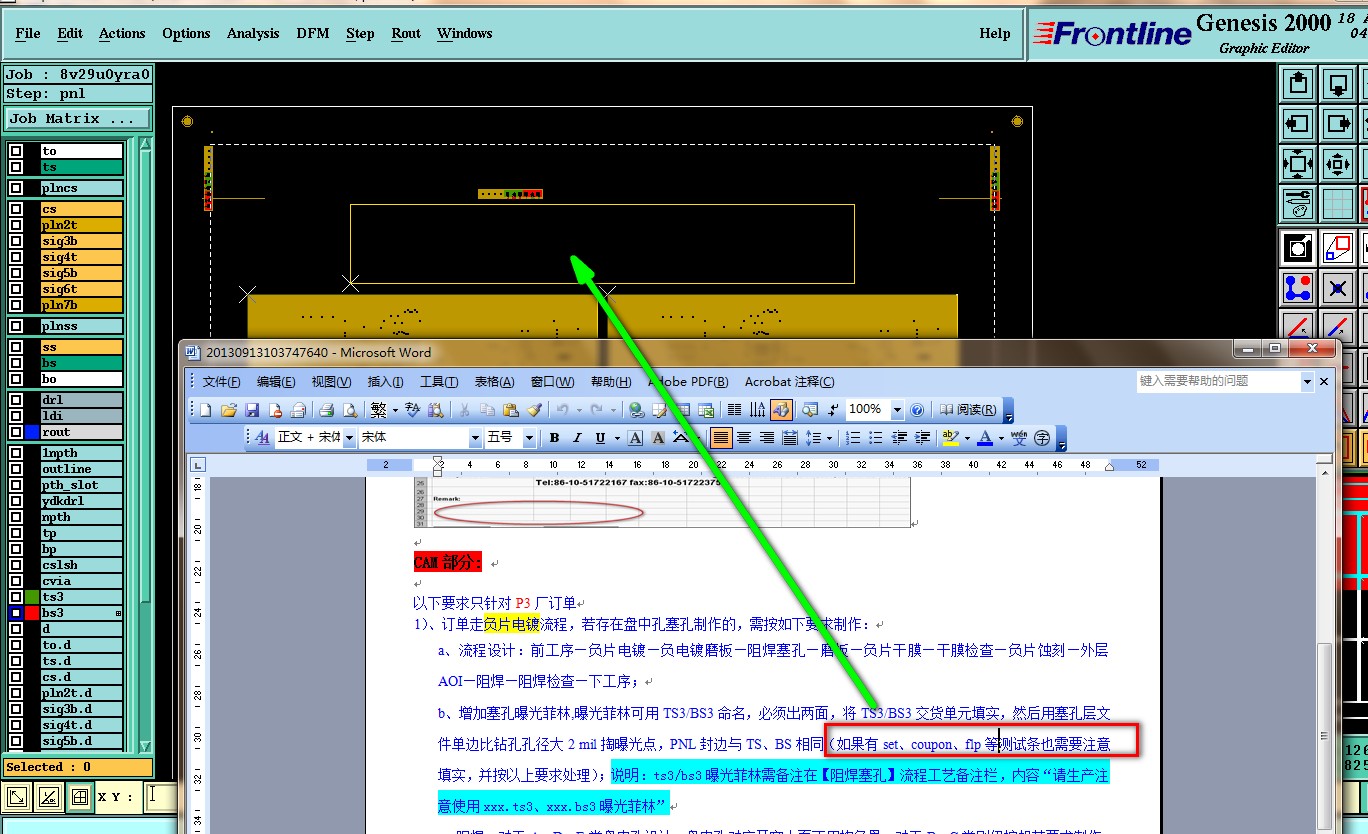
Task: Toggle checkbox for layer 'drl'
Action: coord(15,400)
